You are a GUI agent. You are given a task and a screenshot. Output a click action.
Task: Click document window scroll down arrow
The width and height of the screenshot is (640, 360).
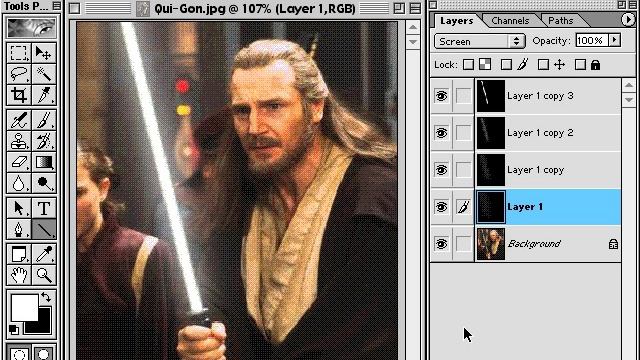(413, 42)
